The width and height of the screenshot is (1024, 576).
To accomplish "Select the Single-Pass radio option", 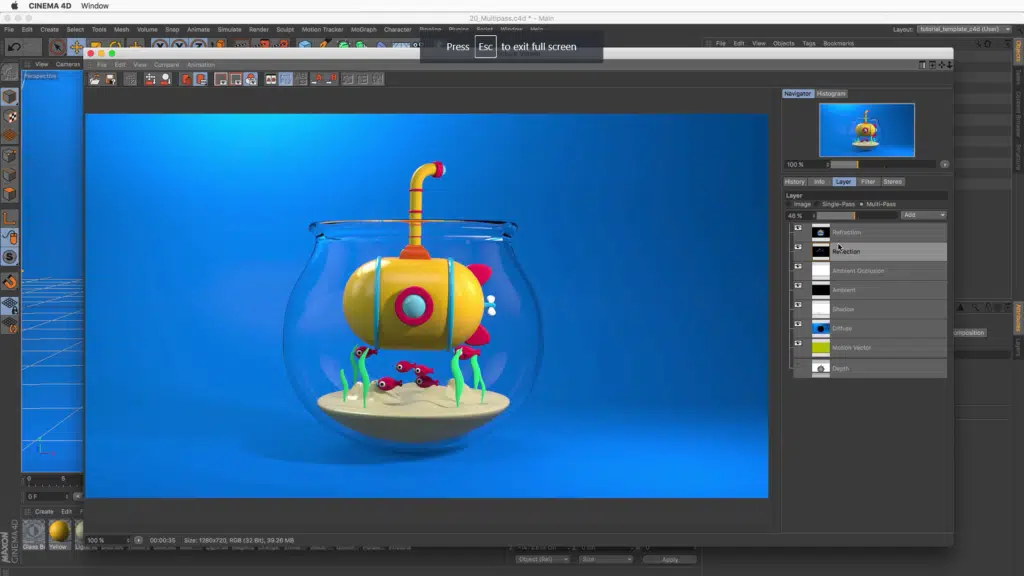I will (818, 204).
